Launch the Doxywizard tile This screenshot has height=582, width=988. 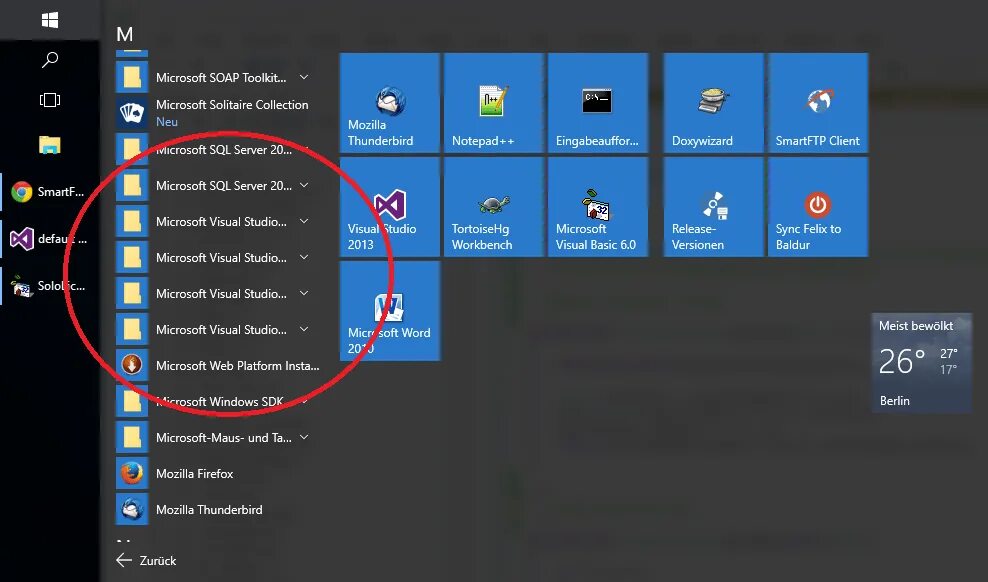click(x=713, y=103)
